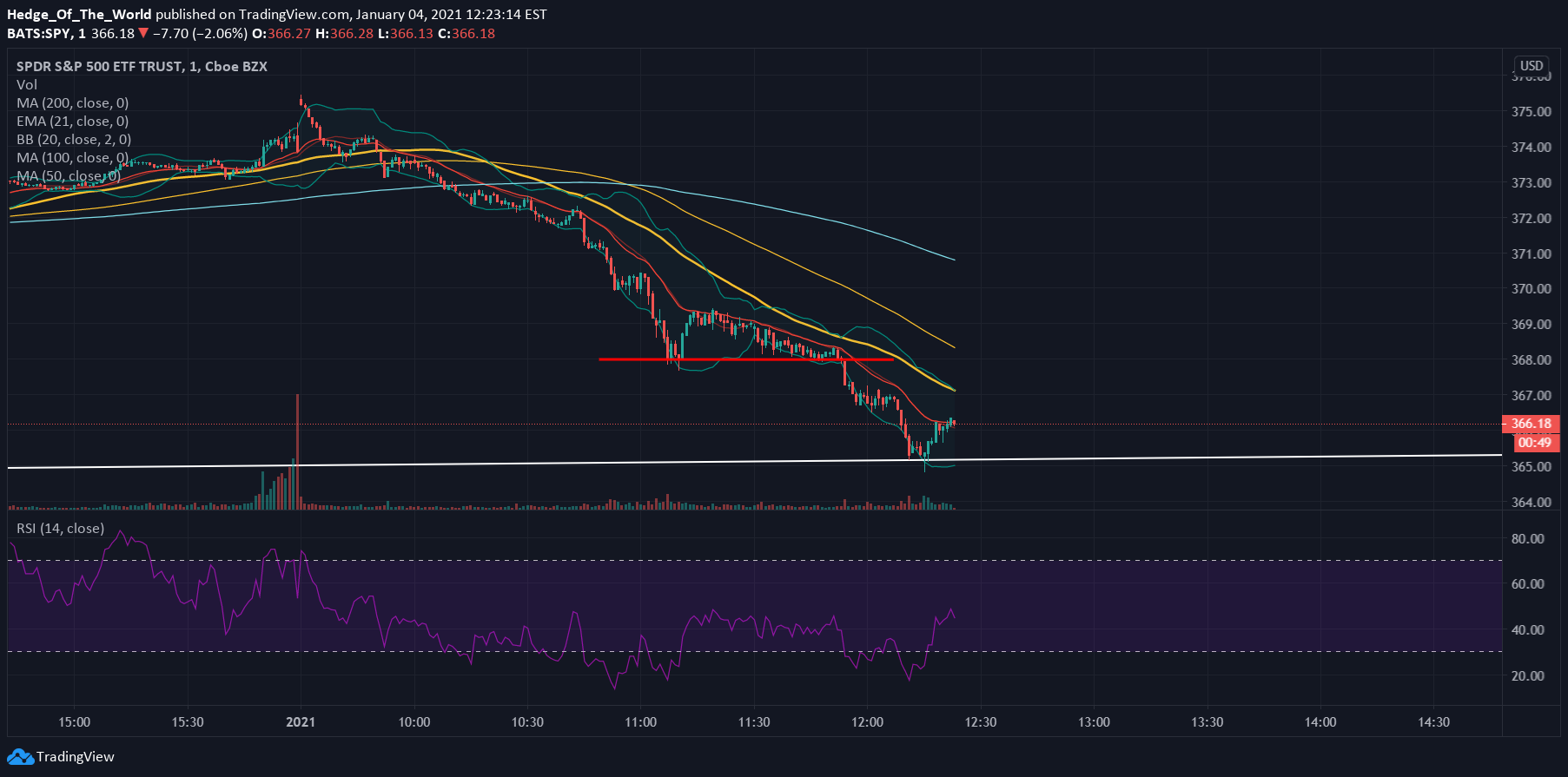Click the Hedge_Of_The_World author name
Screen dimensions: 1568x777
point(79,15)
